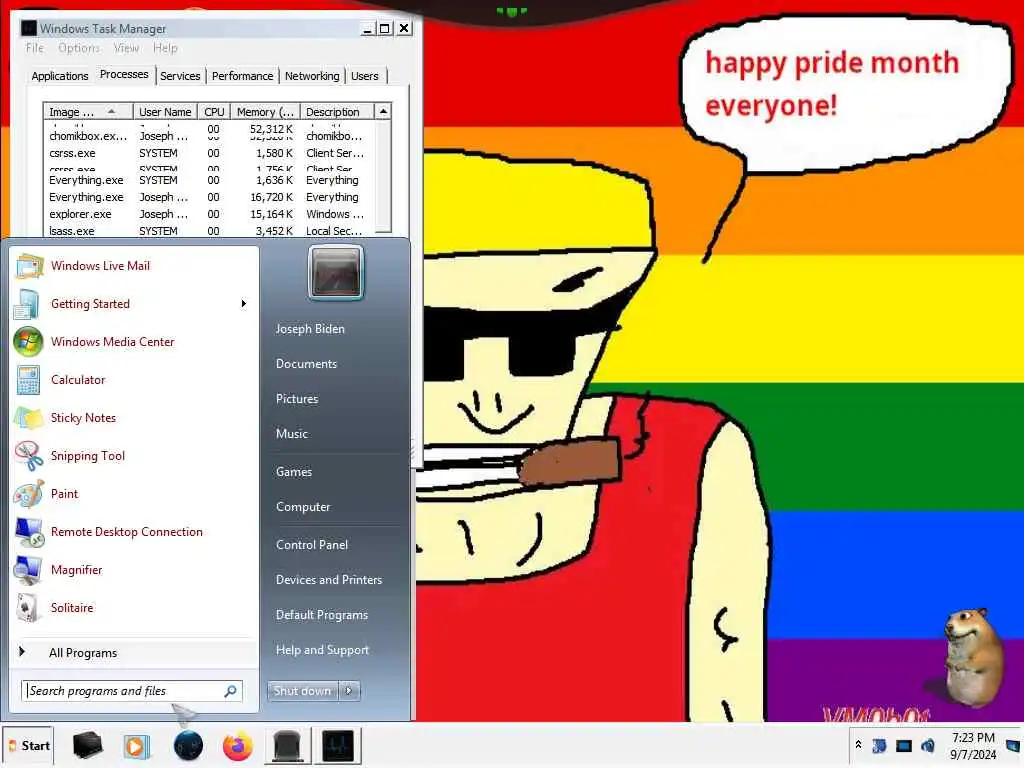Switch to Networking tab
This screenshot has width=1024, height=768.
click(x=312, y=76)
